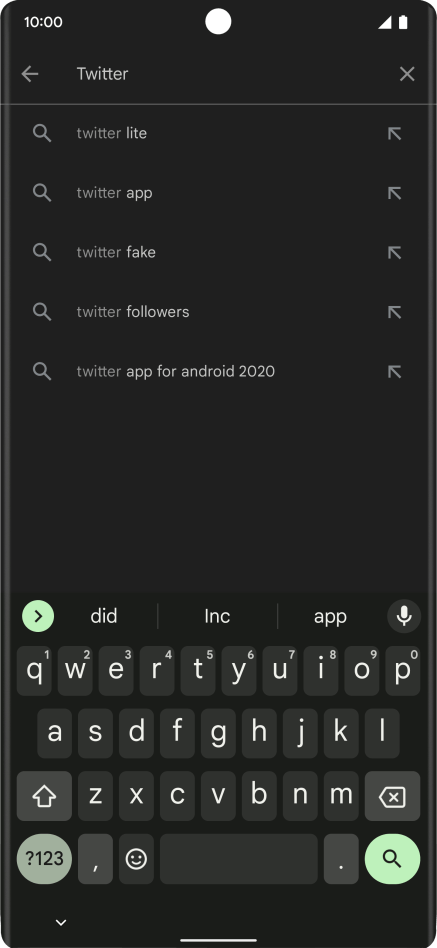This screenshot has width=437, height=948.
Task: Collapse keyboard with bottom down chevron
Action: click(x=60, y=922)
